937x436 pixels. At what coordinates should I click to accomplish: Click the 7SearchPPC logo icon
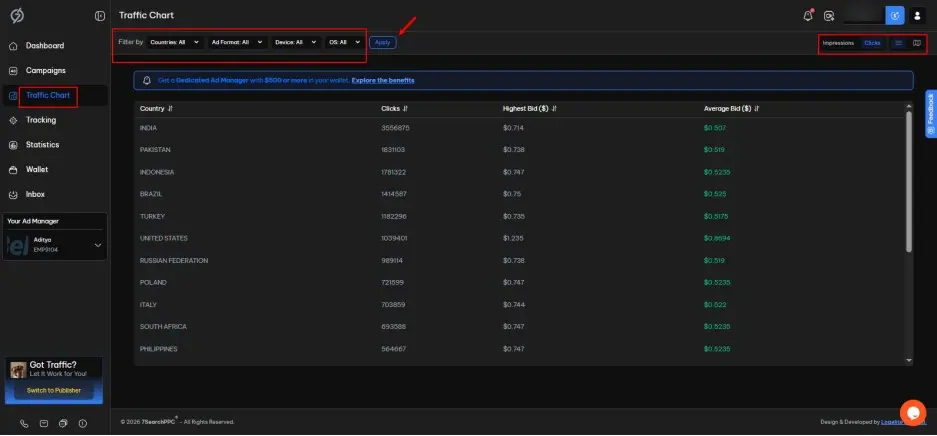pos(17,16)
